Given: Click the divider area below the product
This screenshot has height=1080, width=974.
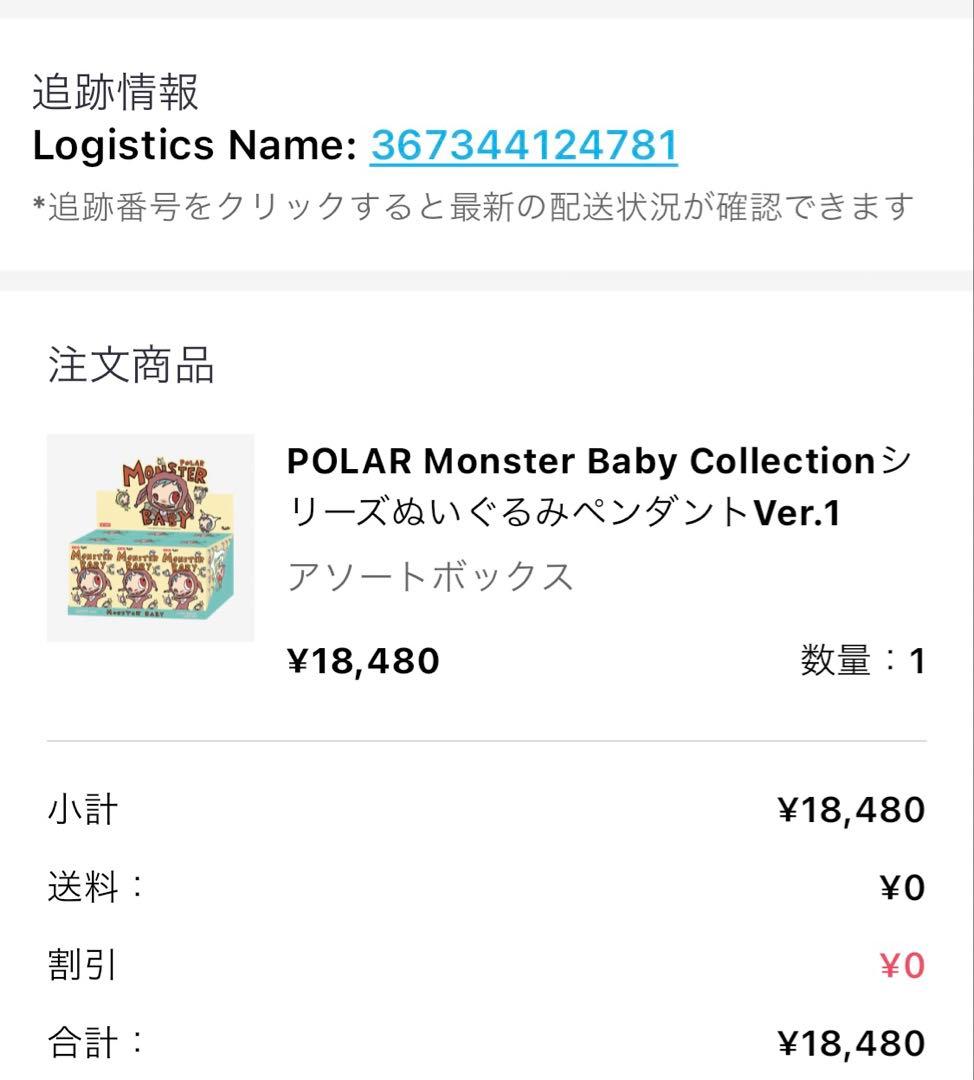Looking at the screenshot, I should pos(487,740).
